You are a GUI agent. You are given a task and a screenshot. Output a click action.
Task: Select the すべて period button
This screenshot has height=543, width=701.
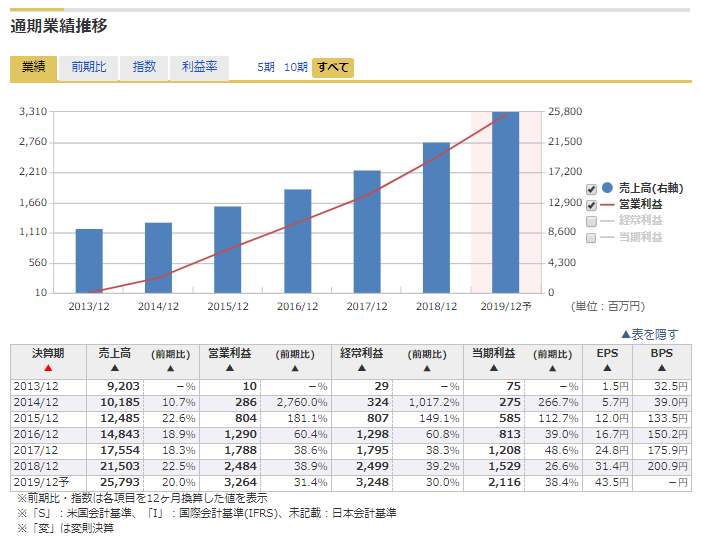[x=333, y=67]
